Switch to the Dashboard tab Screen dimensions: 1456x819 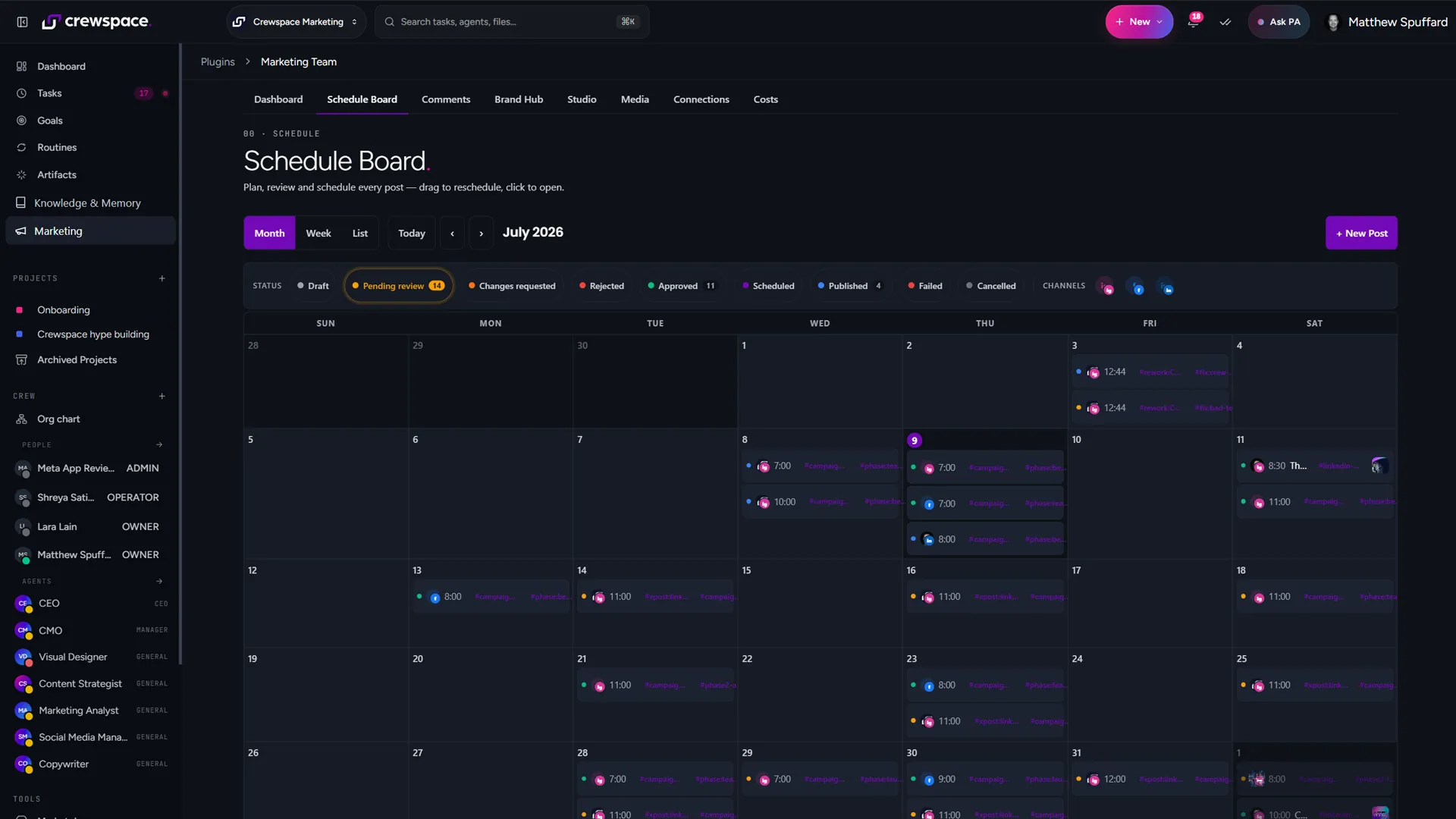pos(278,99)
